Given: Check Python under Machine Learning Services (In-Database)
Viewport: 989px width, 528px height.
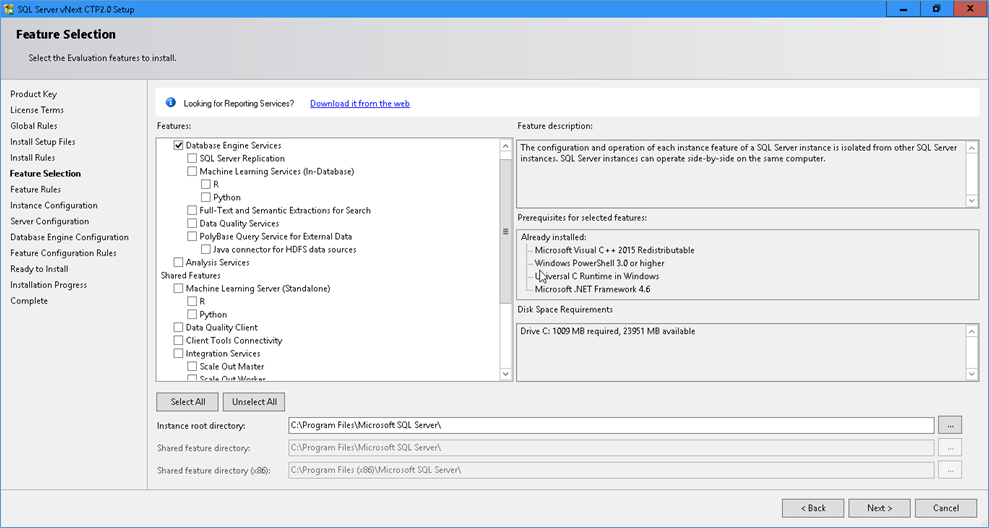Looking at the screenshot, I should [x=206, y=197].
